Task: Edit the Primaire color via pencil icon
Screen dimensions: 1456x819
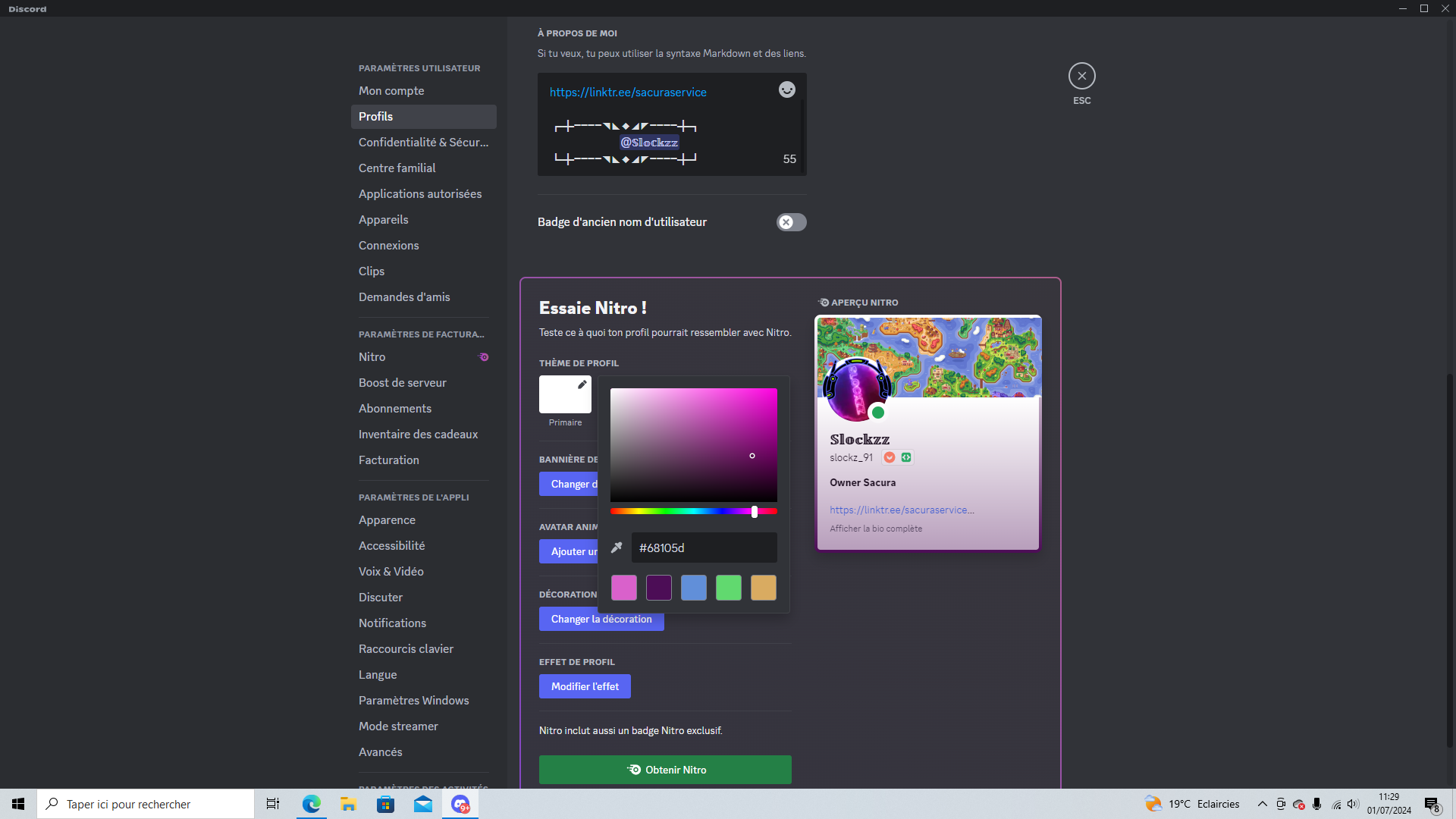Action: 582,384
